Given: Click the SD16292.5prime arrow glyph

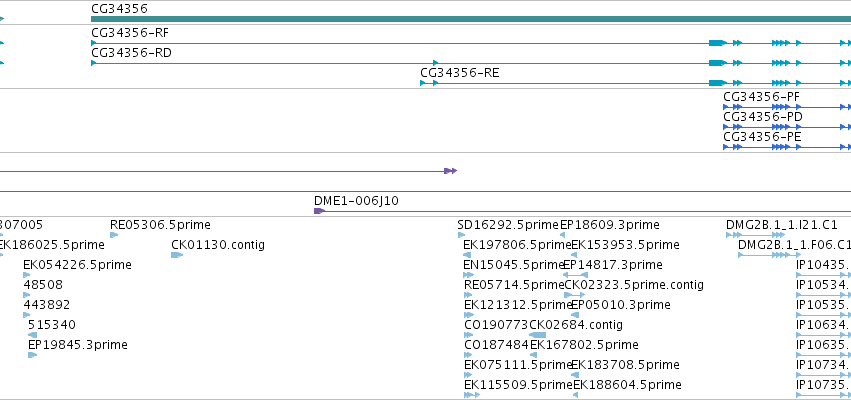Looking at the screenshot, I should point(461,235).
